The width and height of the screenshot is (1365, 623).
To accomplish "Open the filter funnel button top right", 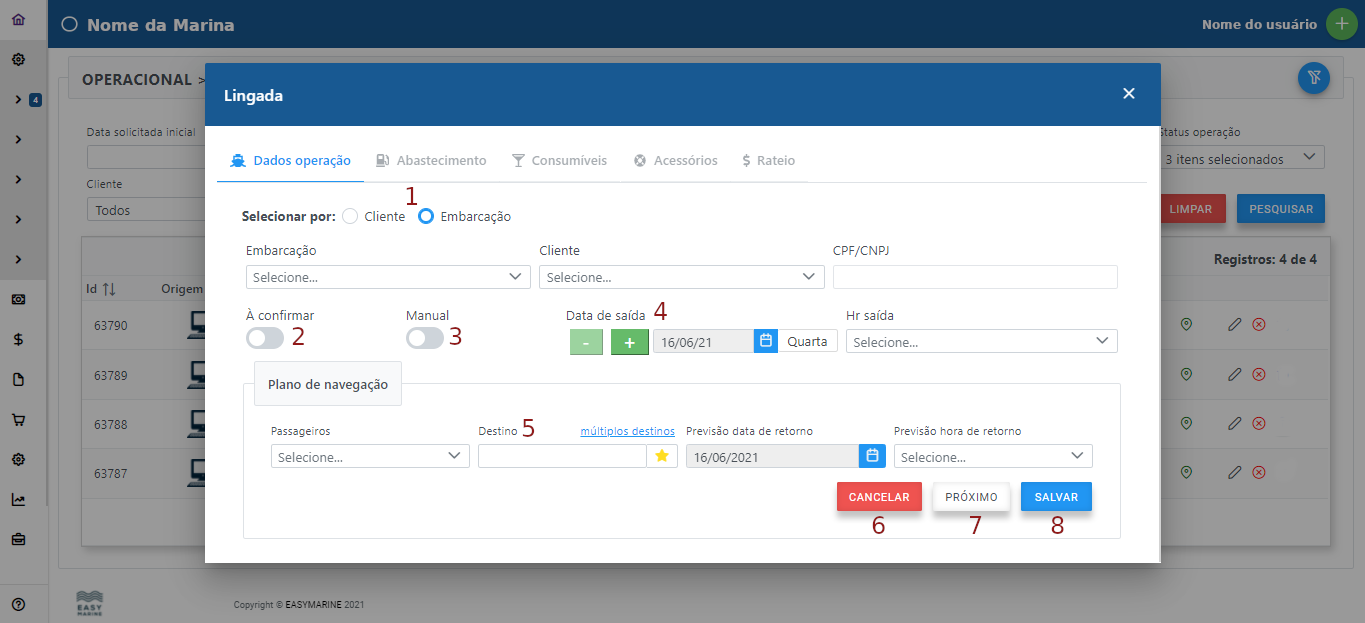I will click(1313, 78).
